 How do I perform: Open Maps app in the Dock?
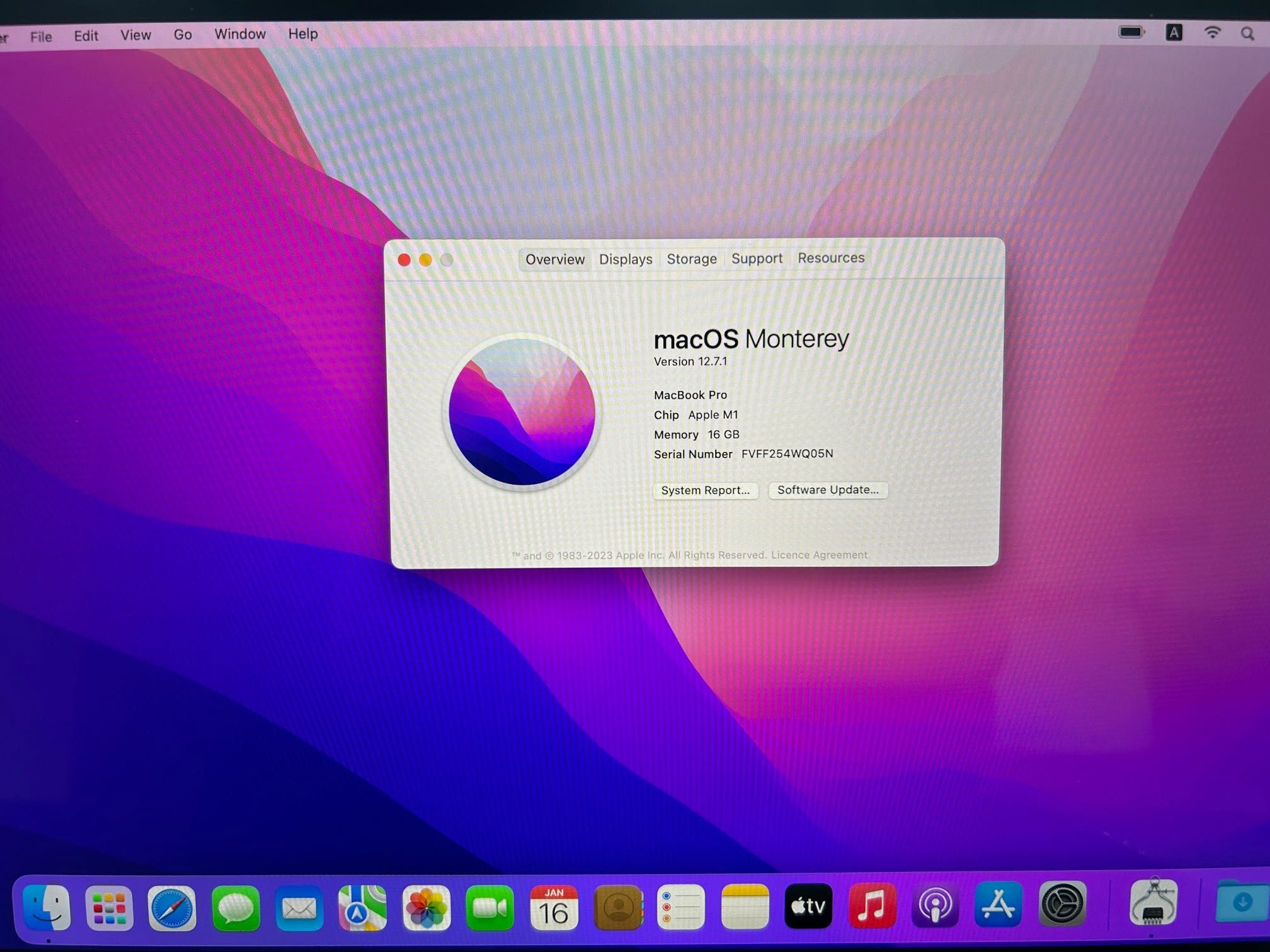click(362, 908)
